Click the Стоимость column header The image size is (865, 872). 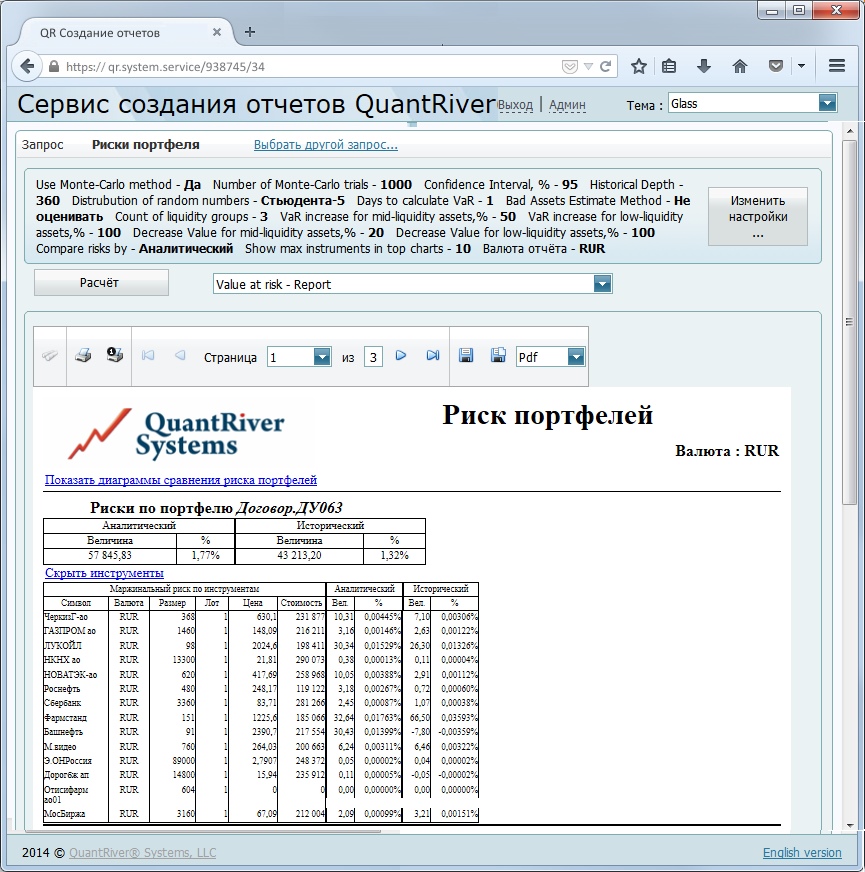[301, 602]
